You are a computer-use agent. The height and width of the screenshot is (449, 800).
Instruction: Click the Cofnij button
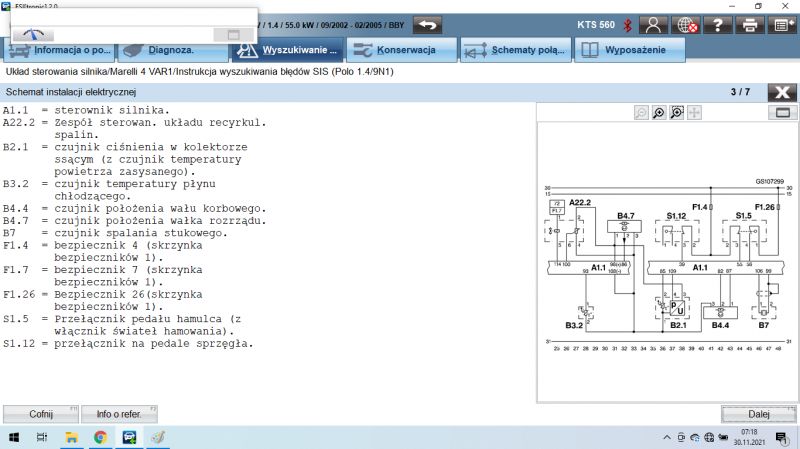coord(41,414)
